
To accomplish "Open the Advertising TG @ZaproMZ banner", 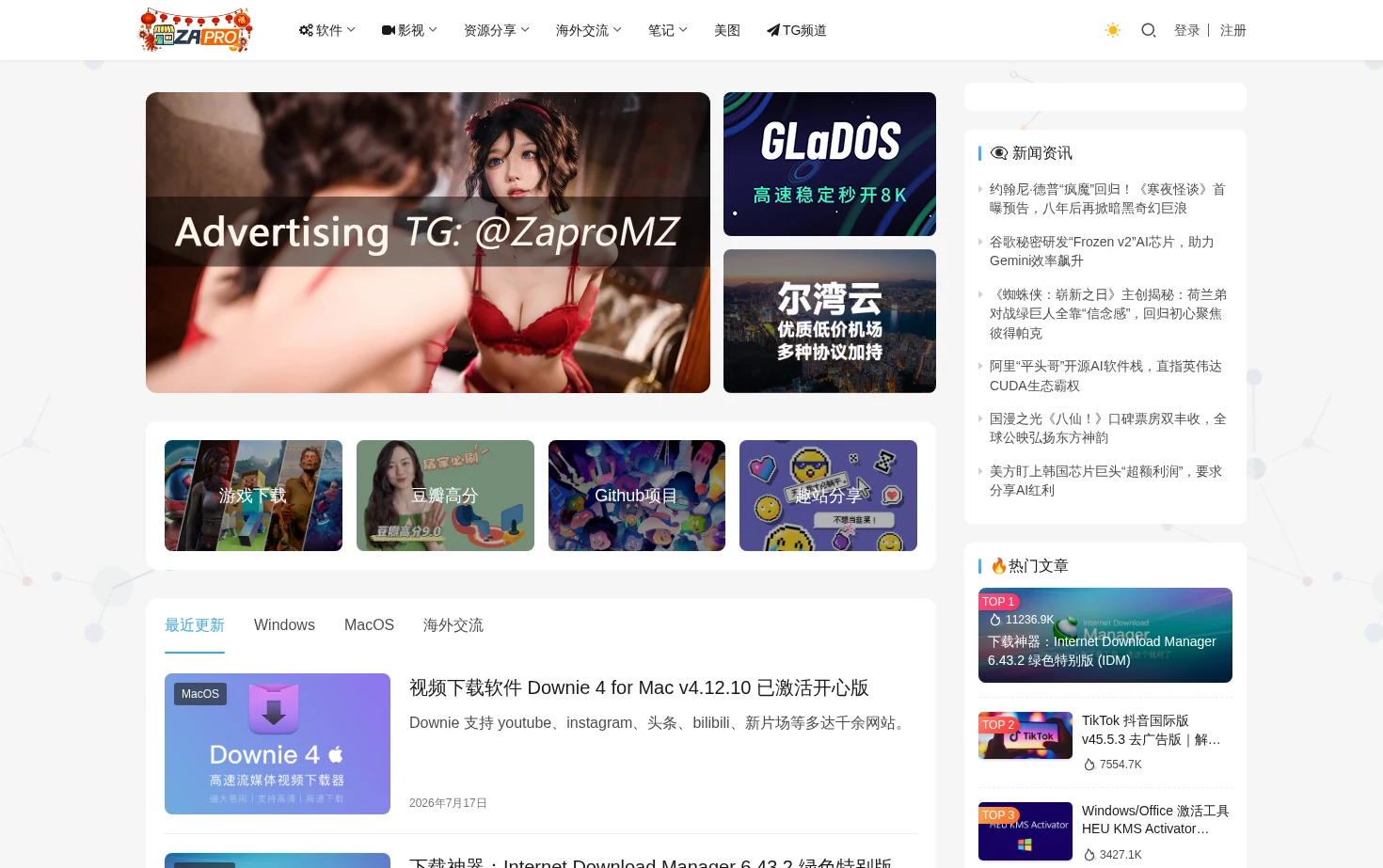I will pos(428,243).
